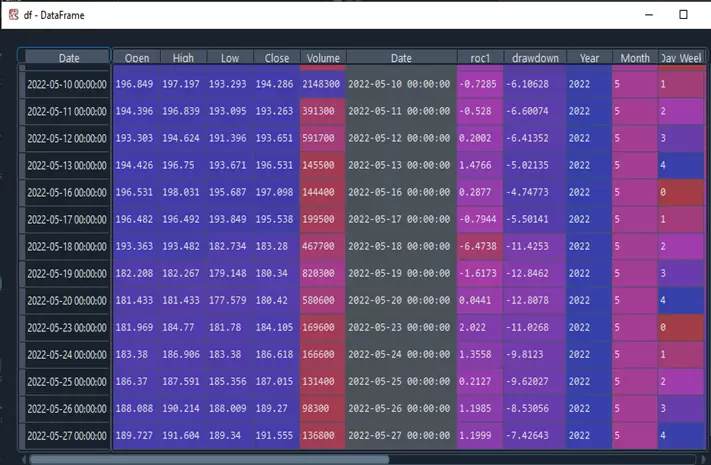
Task: Select index row 2022-05-17 00:00:00
Action: [x=65, y=219]
